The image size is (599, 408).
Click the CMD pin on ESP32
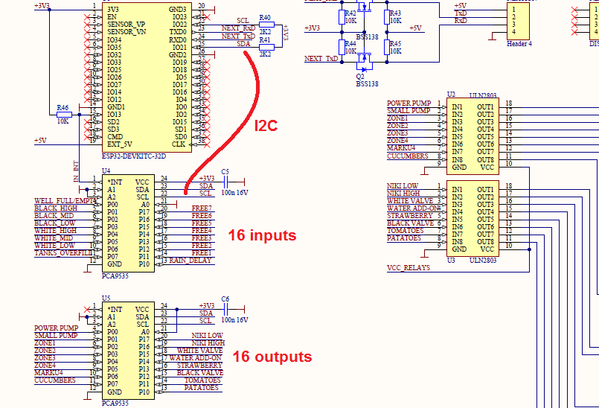(x=115, y=137)
